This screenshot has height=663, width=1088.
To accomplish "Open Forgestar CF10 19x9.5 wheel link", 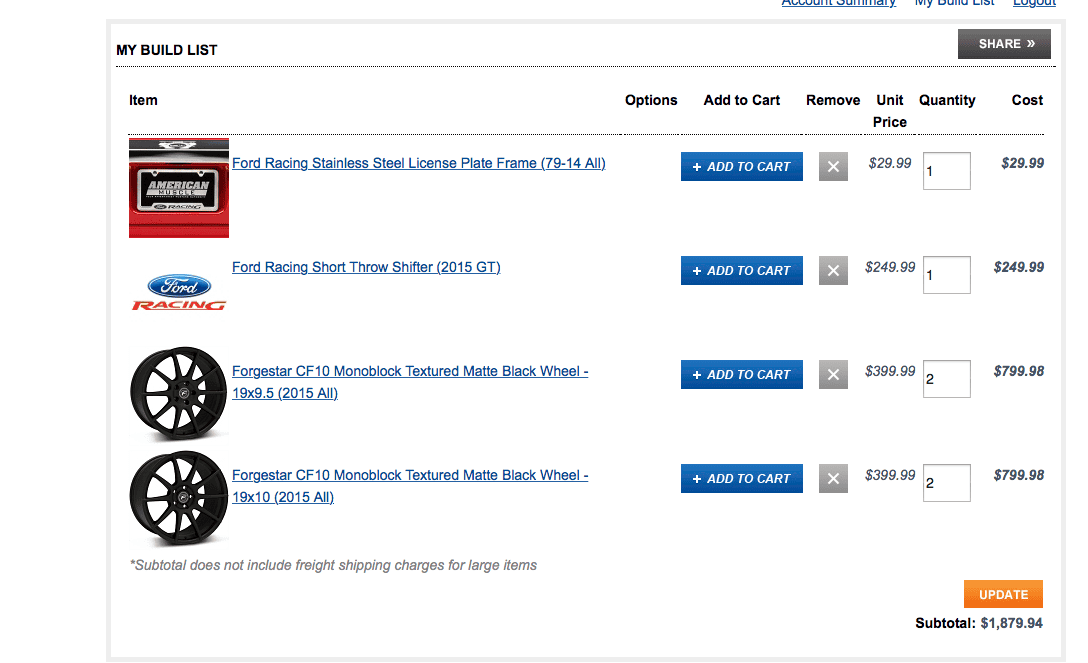I will pyautogui.click(x=409, y=382).
